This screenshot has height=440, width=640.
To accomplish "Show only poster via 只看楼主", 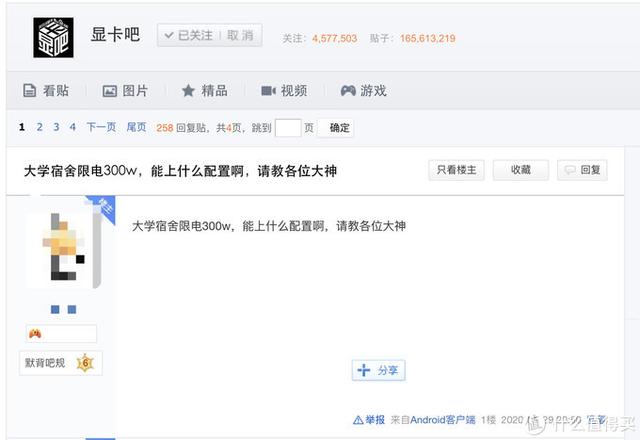I will point(456,170).
